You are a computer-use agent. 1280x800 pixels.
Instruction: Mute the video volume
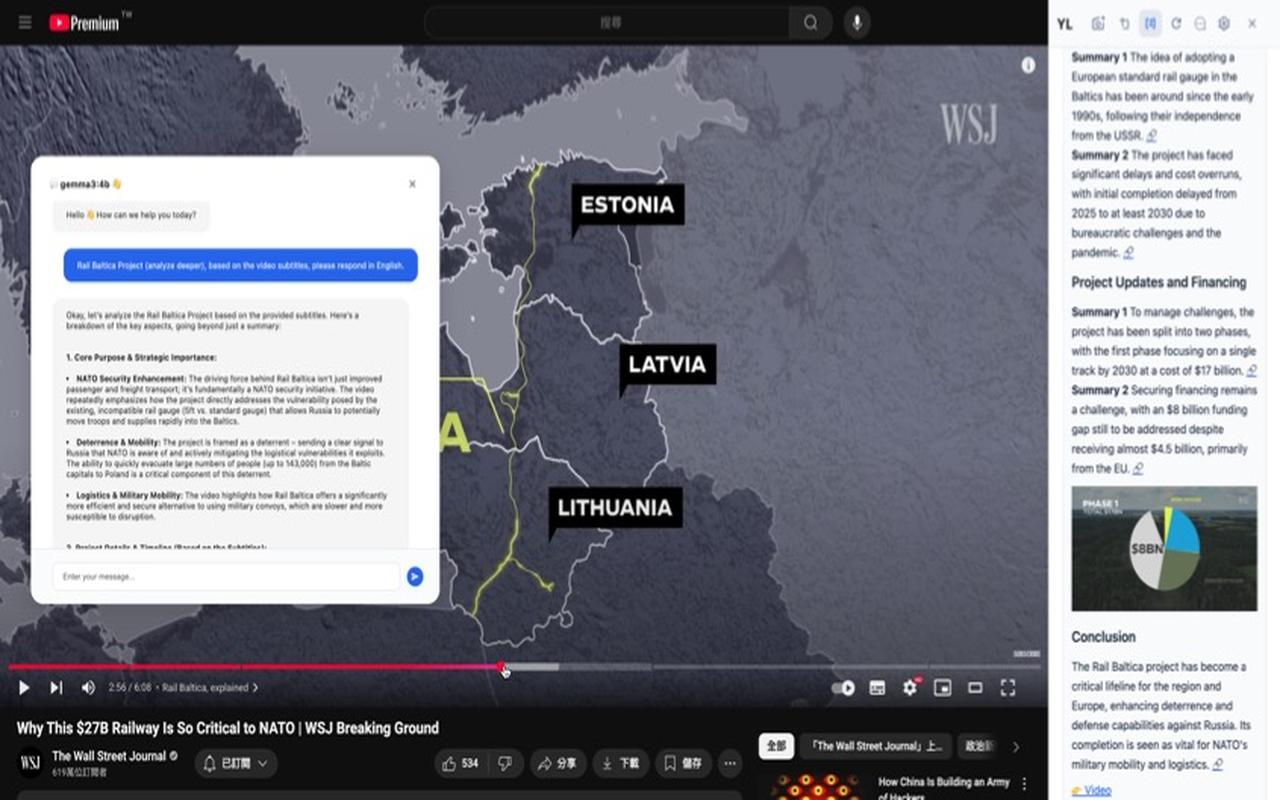pyautogui.click(x=88, y=688)
